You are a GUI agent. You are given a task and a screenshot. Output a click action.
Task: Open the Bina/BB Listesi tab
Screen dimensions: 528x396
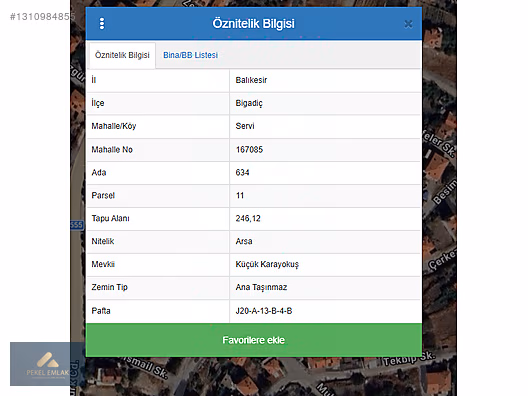tap(190, 55)
